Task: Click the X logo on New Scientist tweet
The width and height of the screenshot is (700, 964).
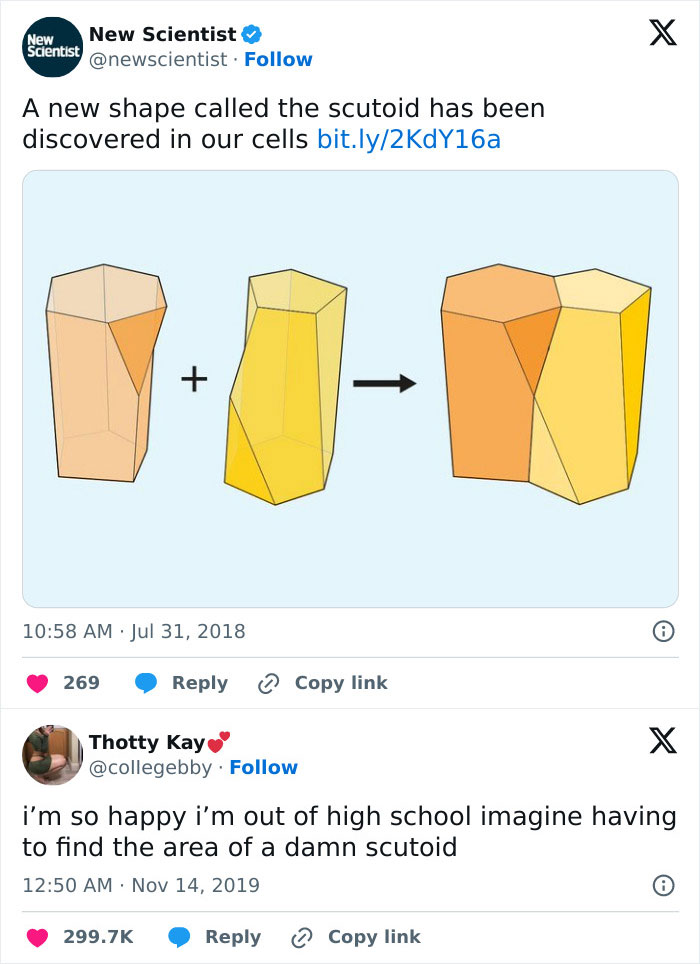Action: (x=656, y=35)
